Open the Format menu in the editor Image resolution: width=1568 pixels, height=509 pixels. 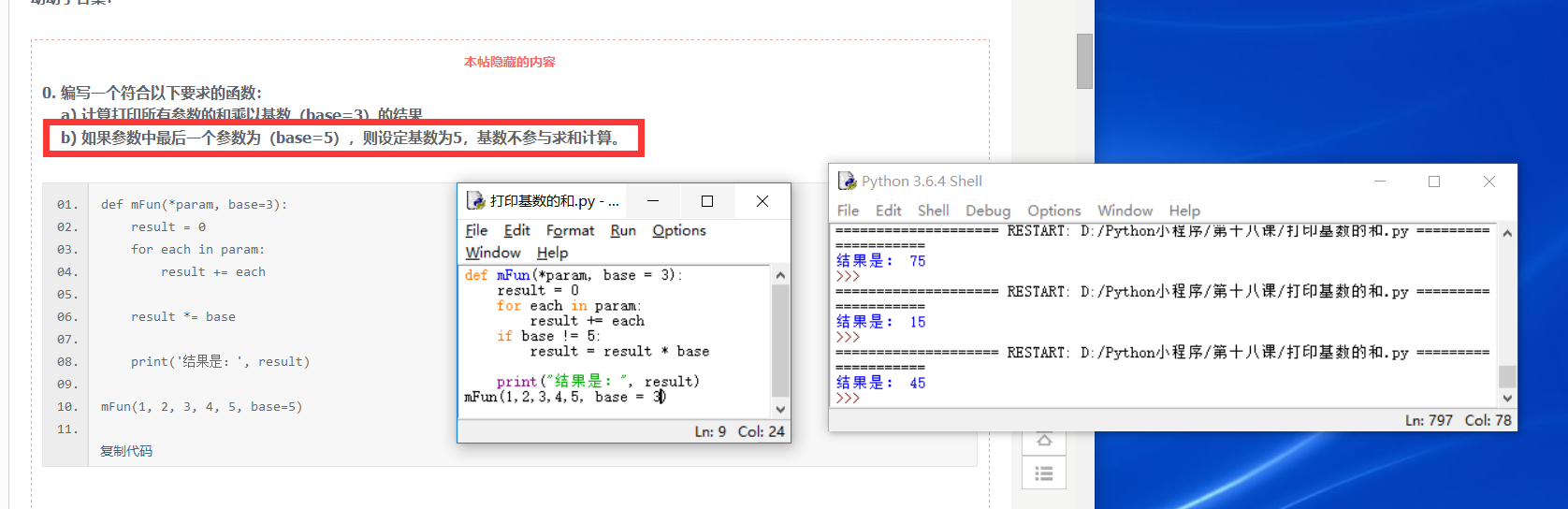click(570, 231)
